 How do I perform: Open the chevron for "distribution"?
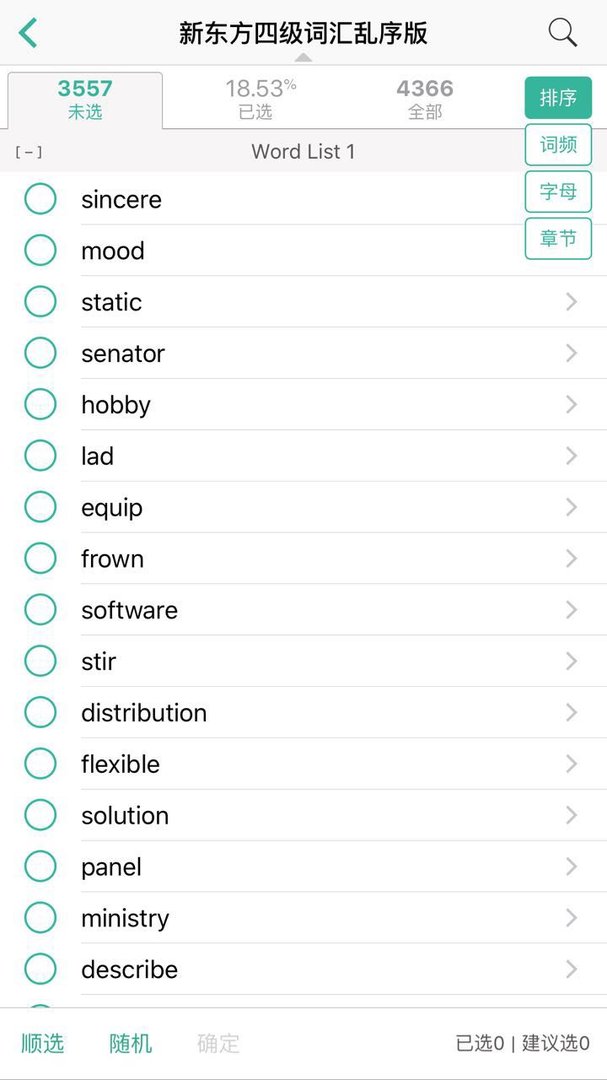571,713
